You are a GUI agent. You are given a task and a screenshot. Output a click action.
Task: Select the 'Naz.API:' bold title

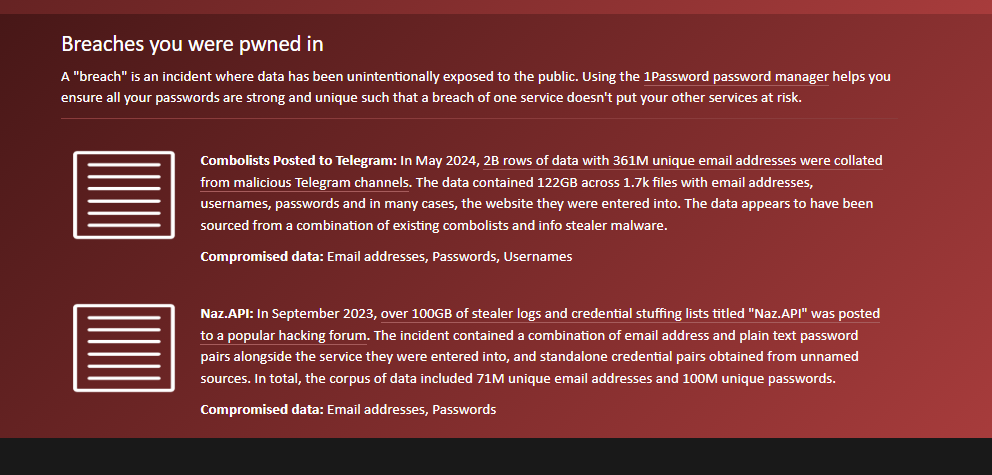click(x=227, y=314)
